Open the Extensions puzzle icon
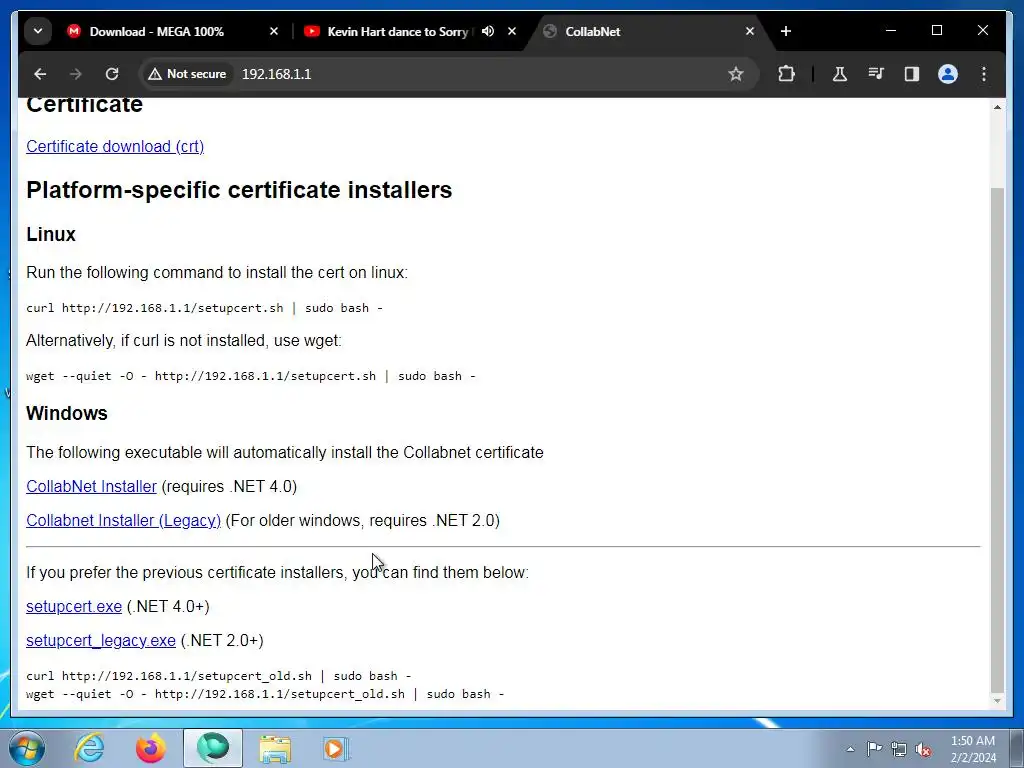Screen dimensions: 1024x768 pyautogui.click(x=786, y=74)
